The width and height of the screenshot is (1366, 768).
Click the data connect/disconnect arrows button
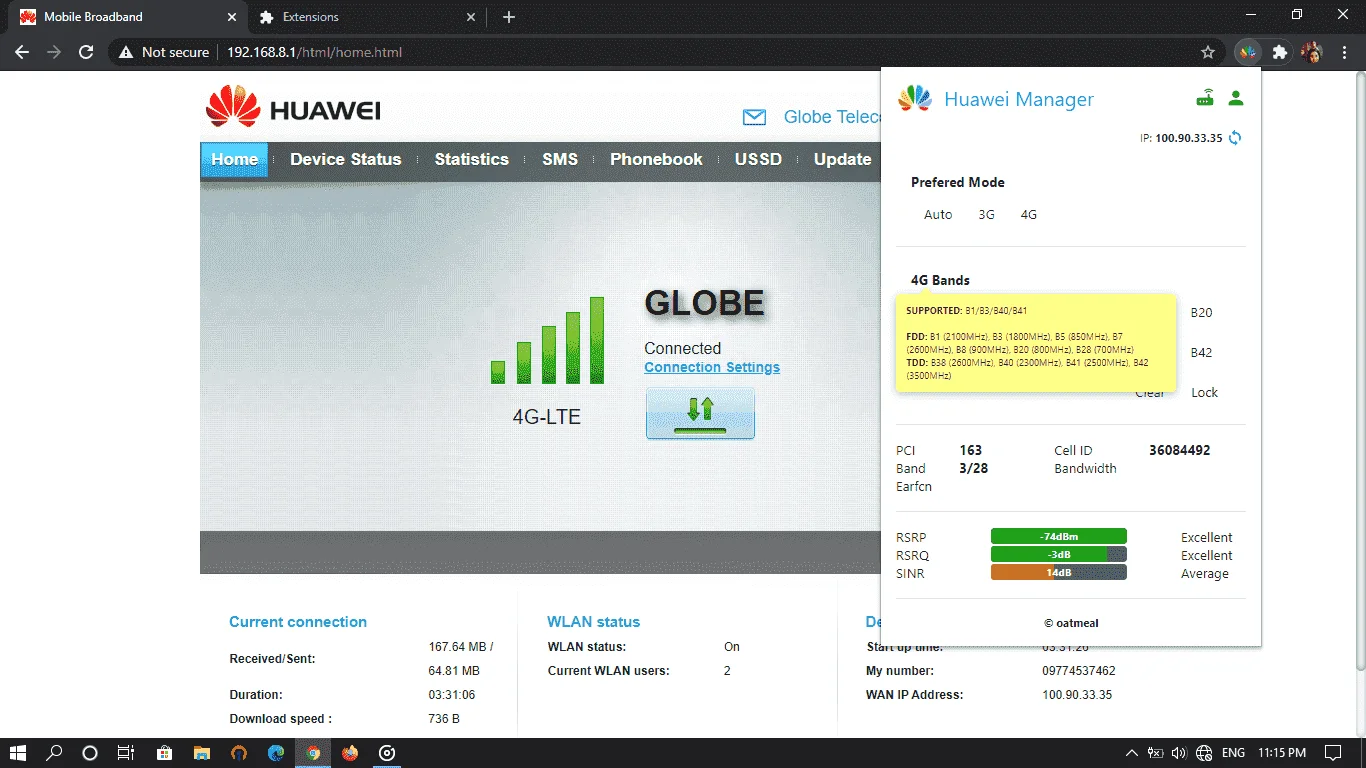(700, 413)
